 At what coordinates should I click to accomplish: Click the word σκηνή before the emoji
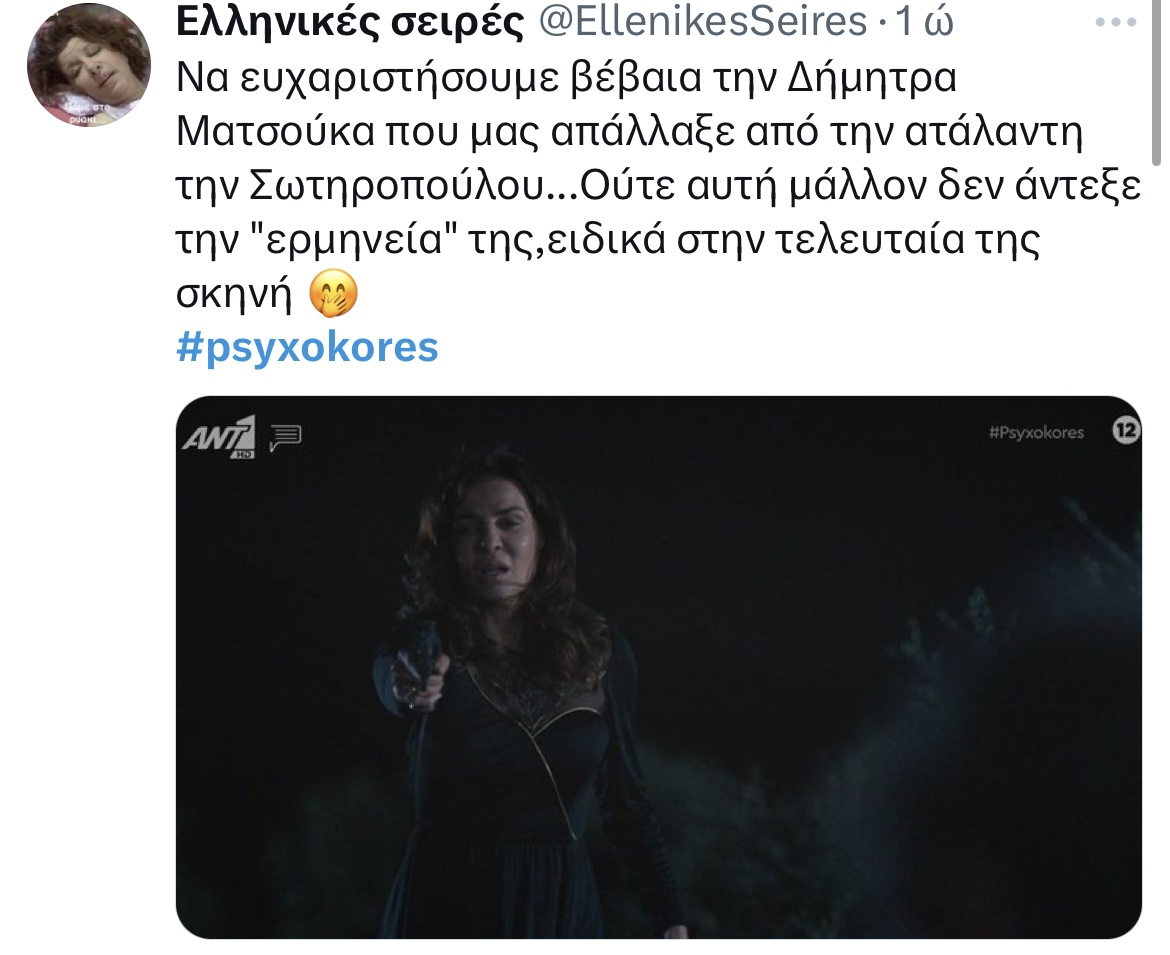[234, 295]
